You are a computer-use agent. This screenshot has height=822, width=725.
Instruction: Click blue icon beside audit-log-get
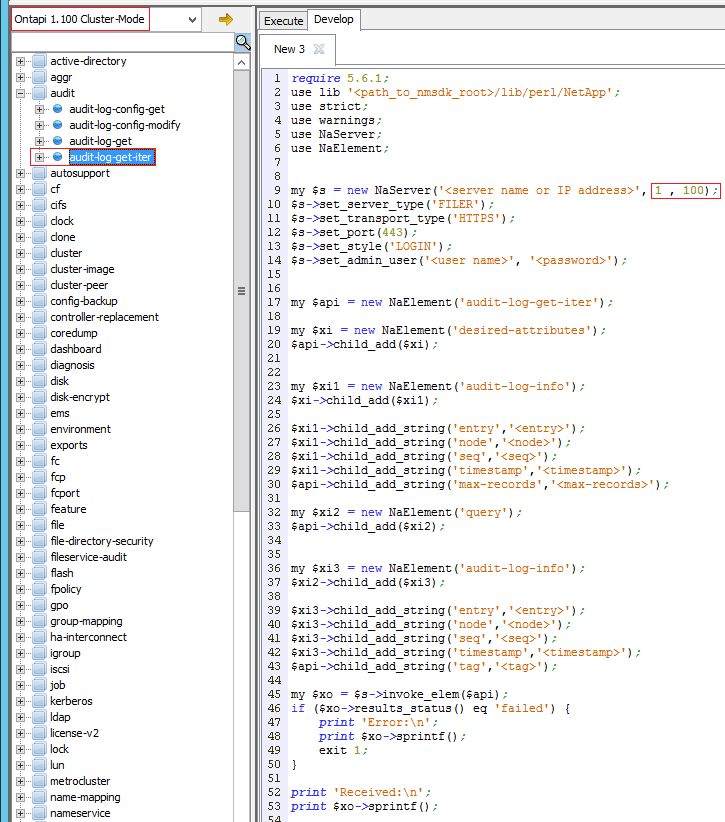57,141
